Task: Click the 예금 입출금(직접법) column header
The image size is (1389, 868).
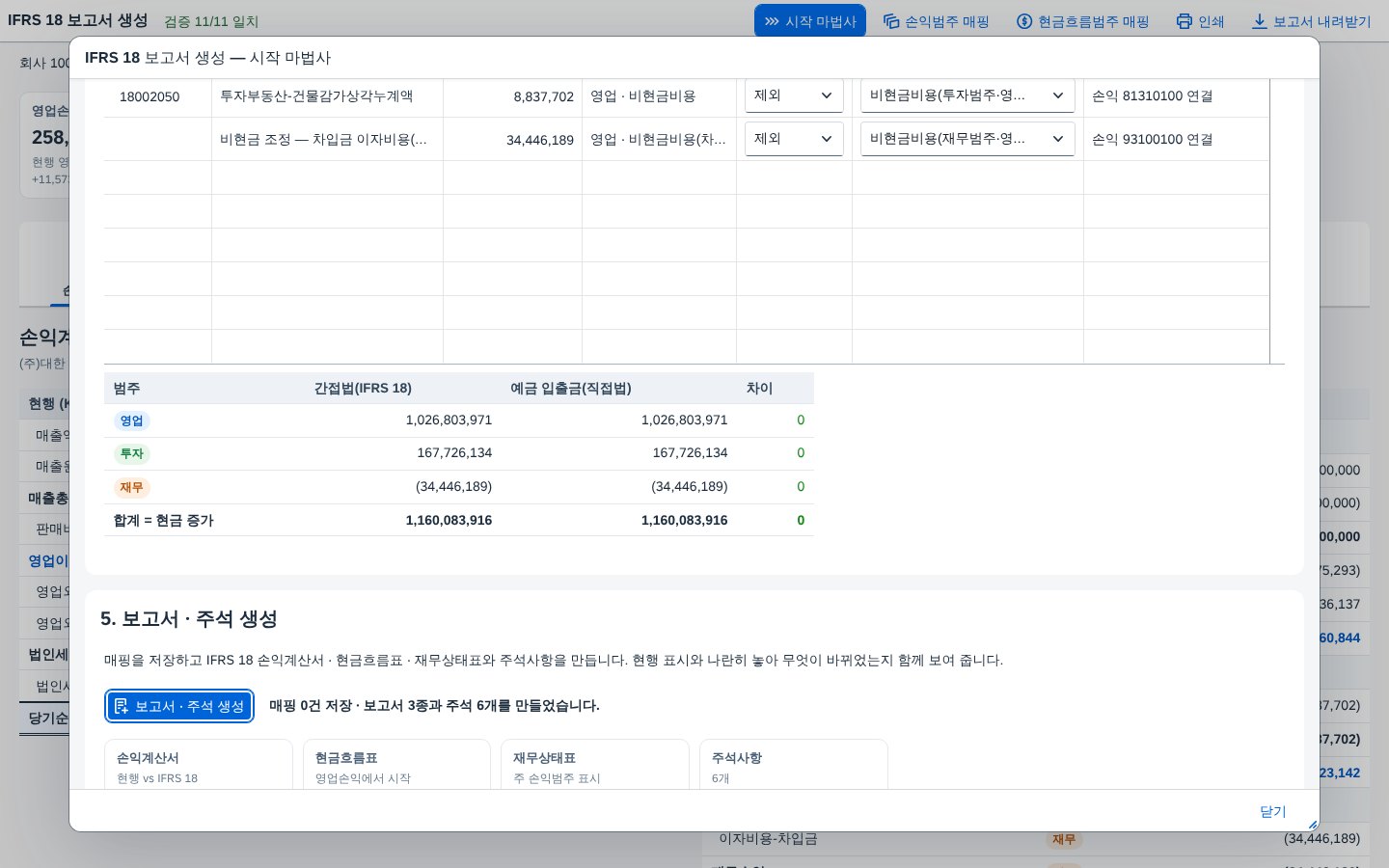Action: (x=571, y=388)
